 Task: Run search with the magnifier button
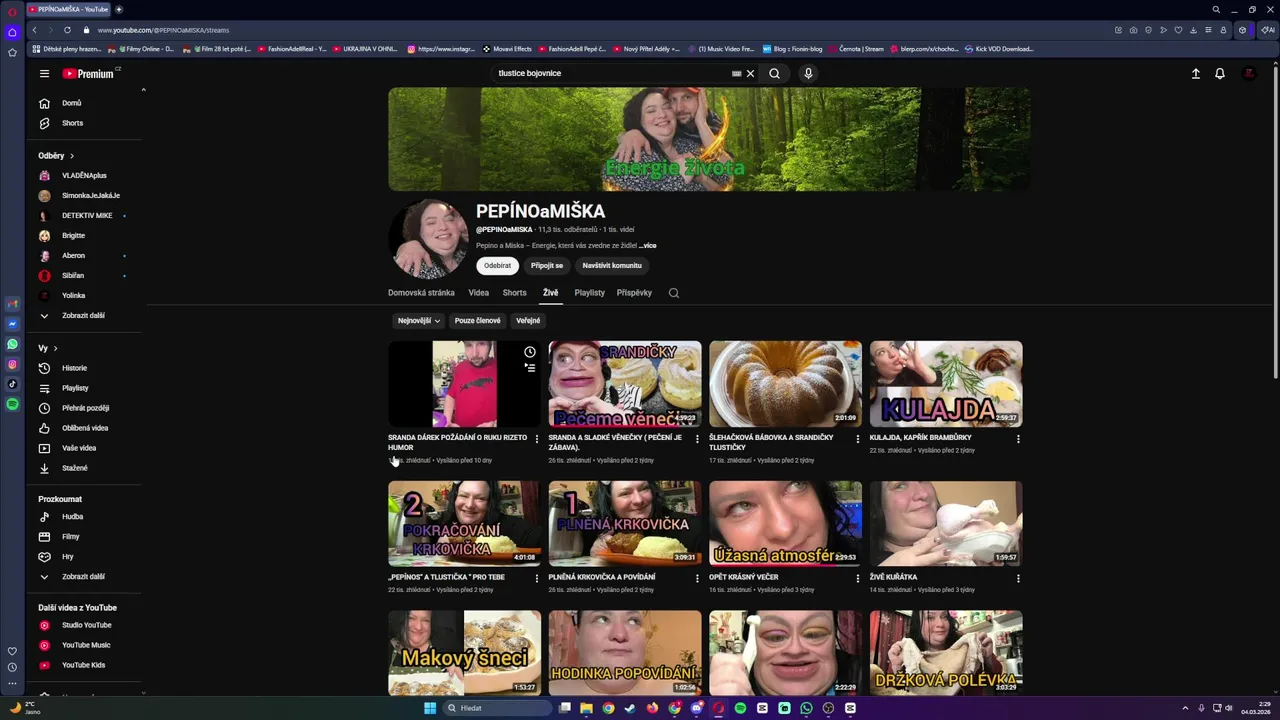tap(774, 73)
